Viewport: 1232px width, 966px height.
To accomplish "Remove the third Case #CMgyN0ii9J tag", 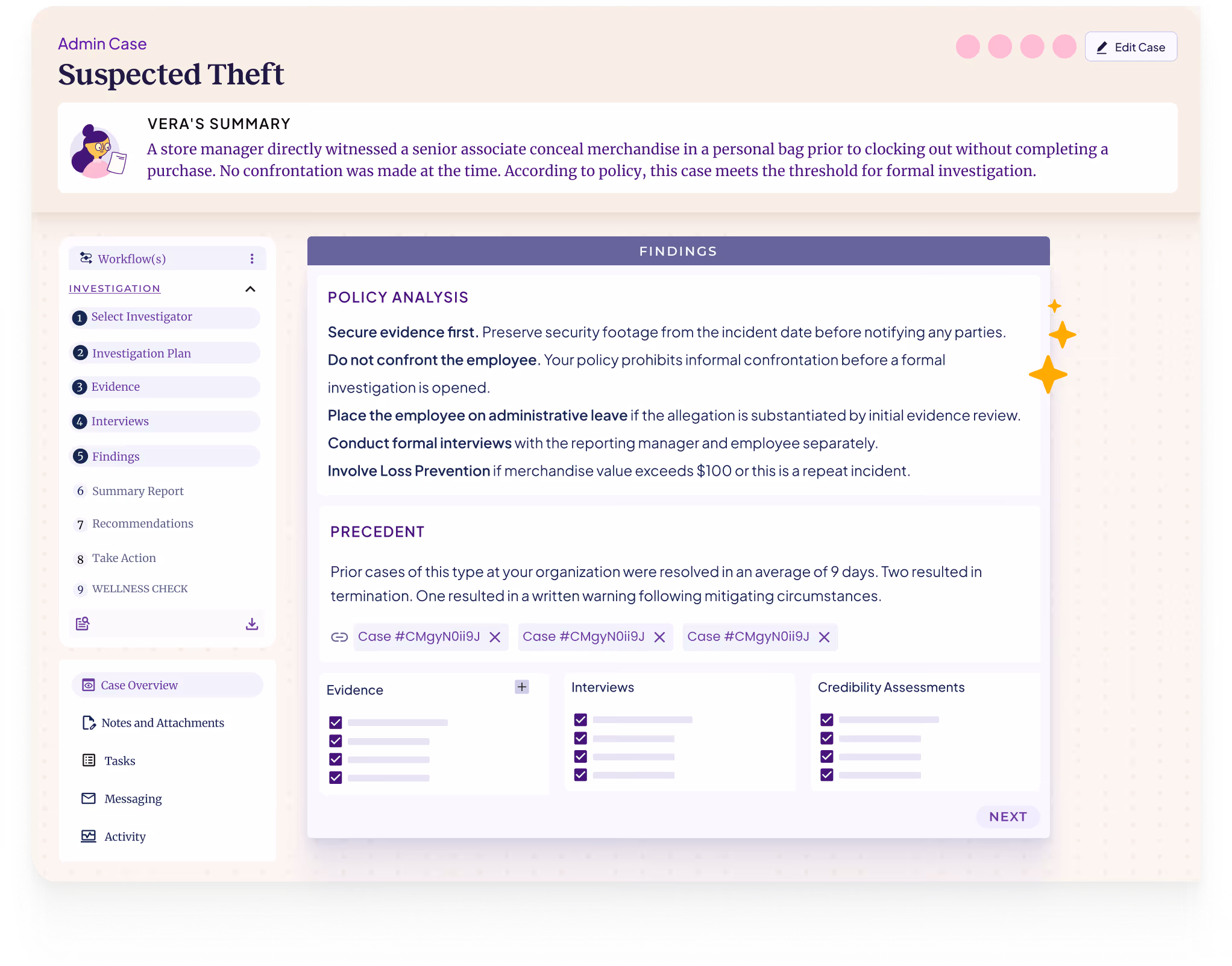I will coord(824,637).
